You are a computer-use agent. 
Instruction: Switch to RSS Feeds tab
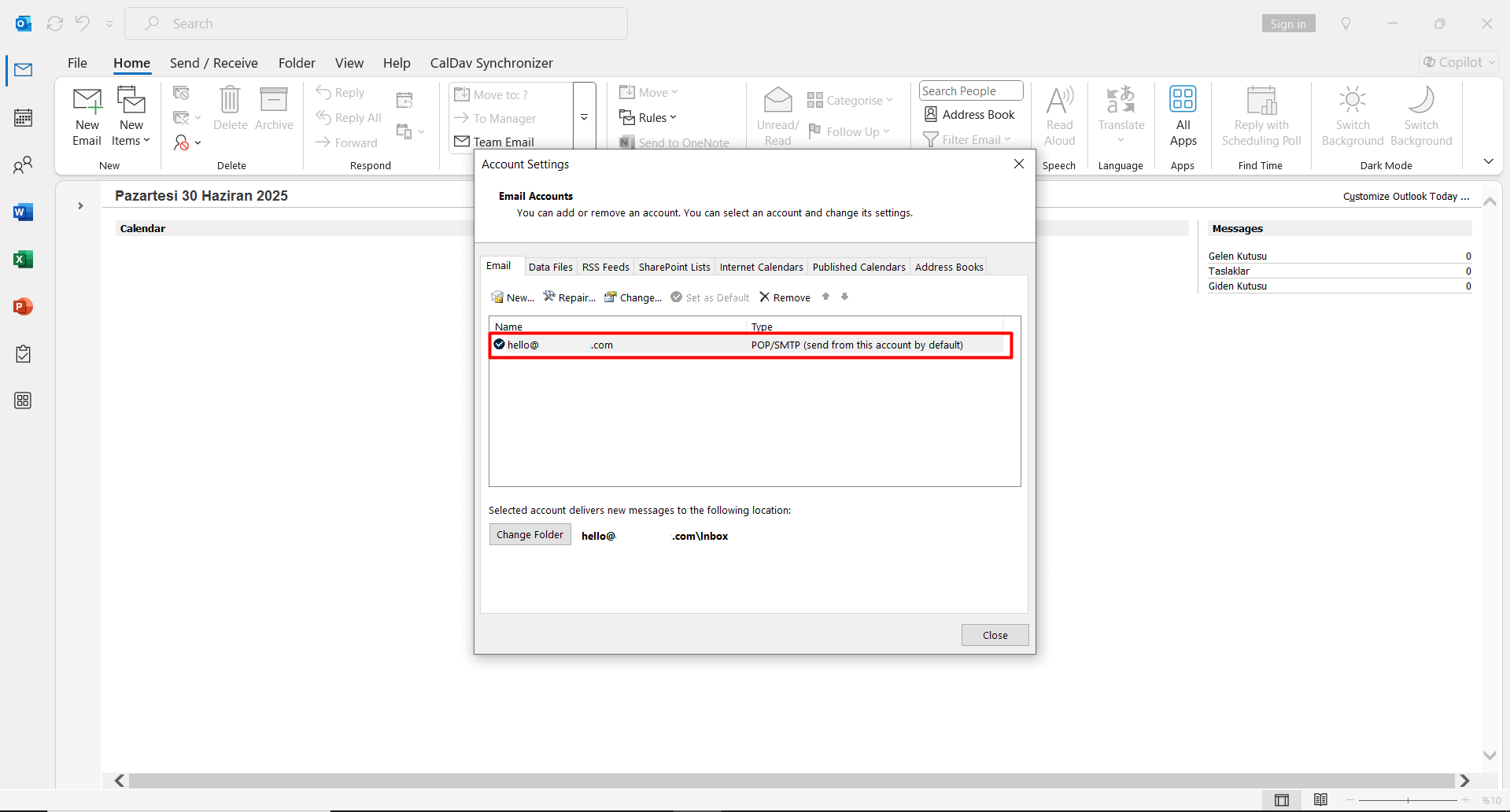pyautogui.click(x=605, y=268)
